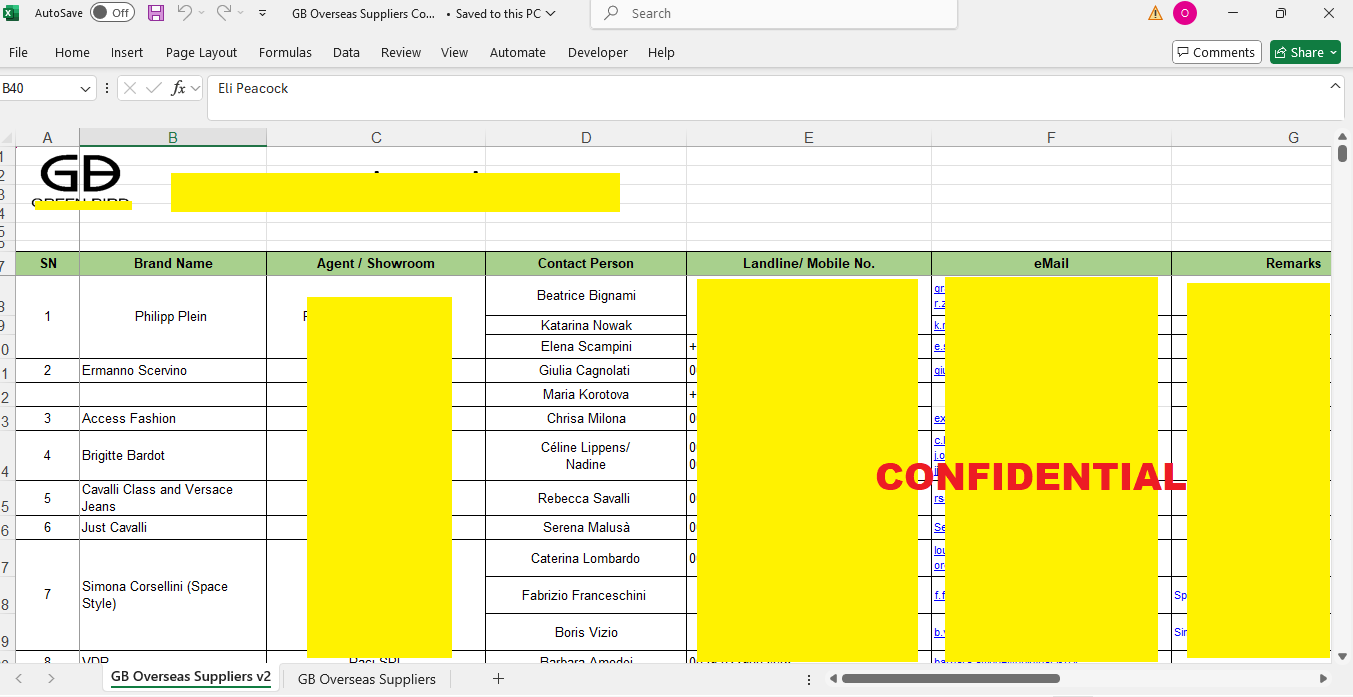Open the File menu
Image resolution: width=1353 pixels, height=697 pixels.
pos(18,52)
